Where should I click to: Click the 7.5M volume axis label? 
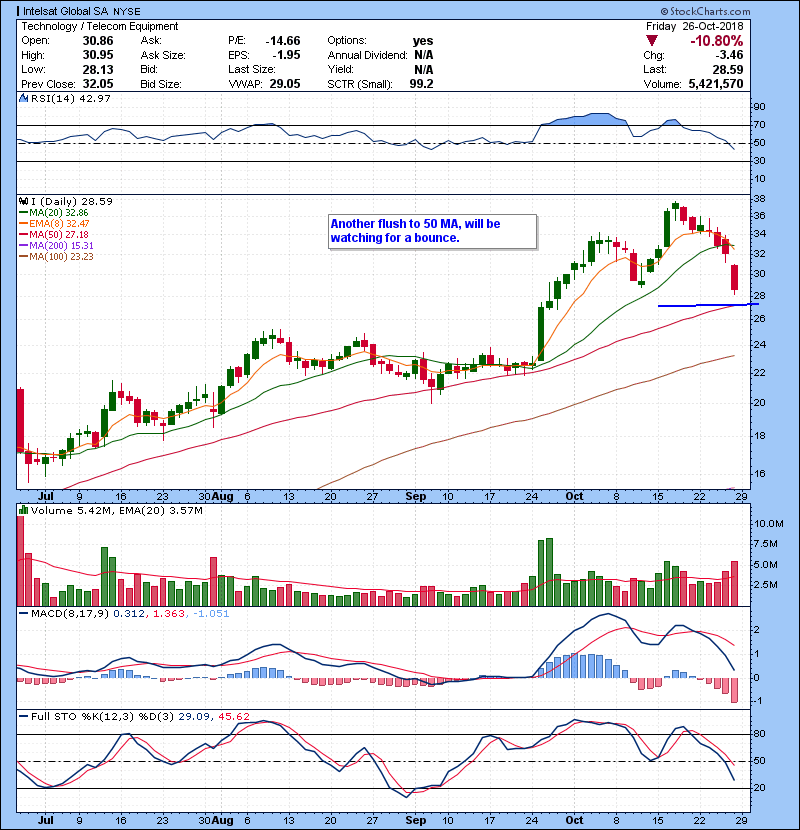(x=766, y=544)
